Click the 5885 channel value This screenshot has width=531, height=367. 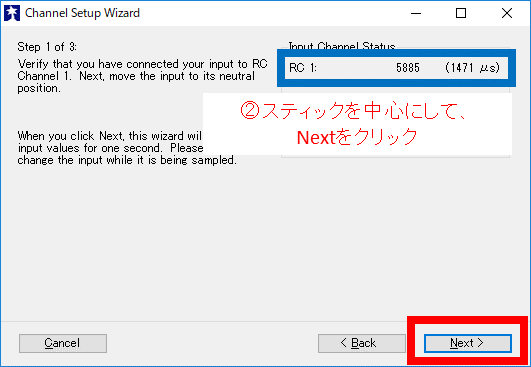[x=408, y=68]
